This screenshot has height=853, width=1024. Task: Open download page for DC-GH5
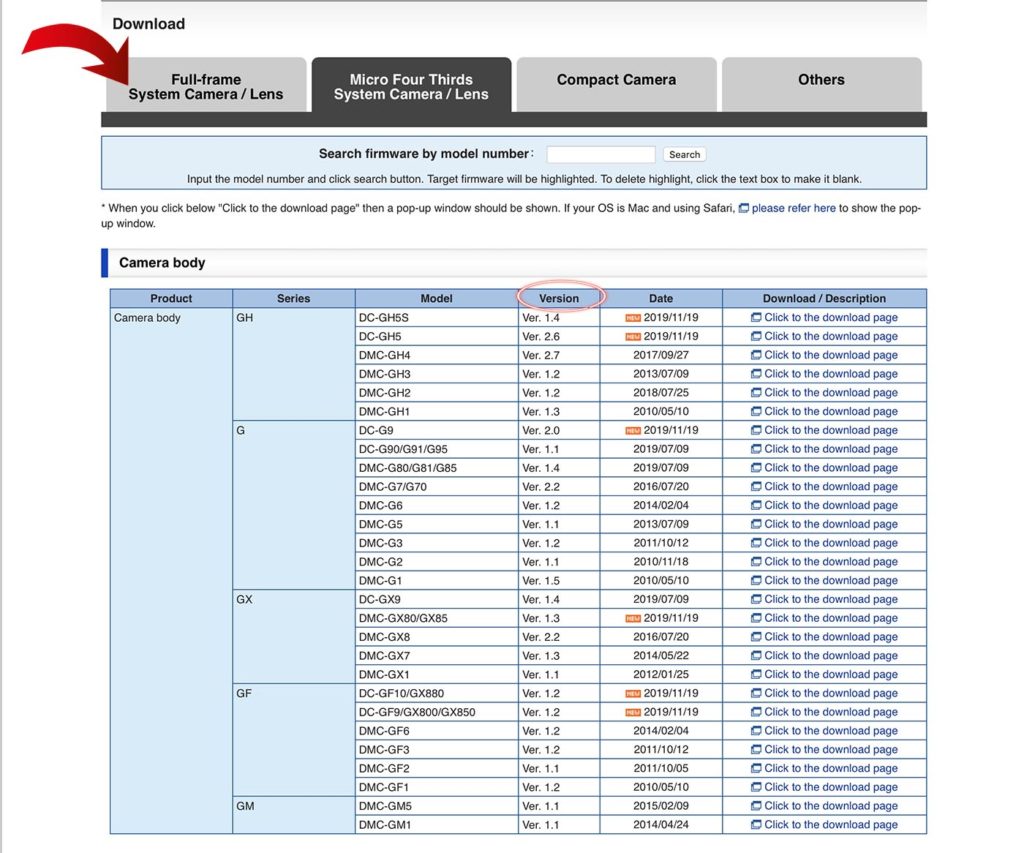831,336
